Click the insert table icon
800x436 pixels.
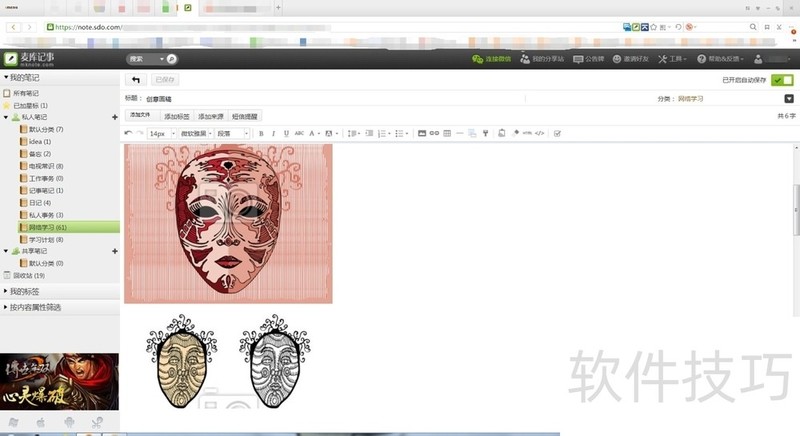[447, 133]
